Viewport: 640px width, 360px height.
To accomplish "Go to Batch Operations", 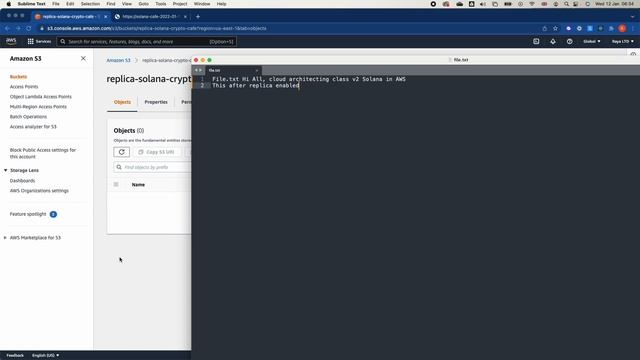I will 29,117.
